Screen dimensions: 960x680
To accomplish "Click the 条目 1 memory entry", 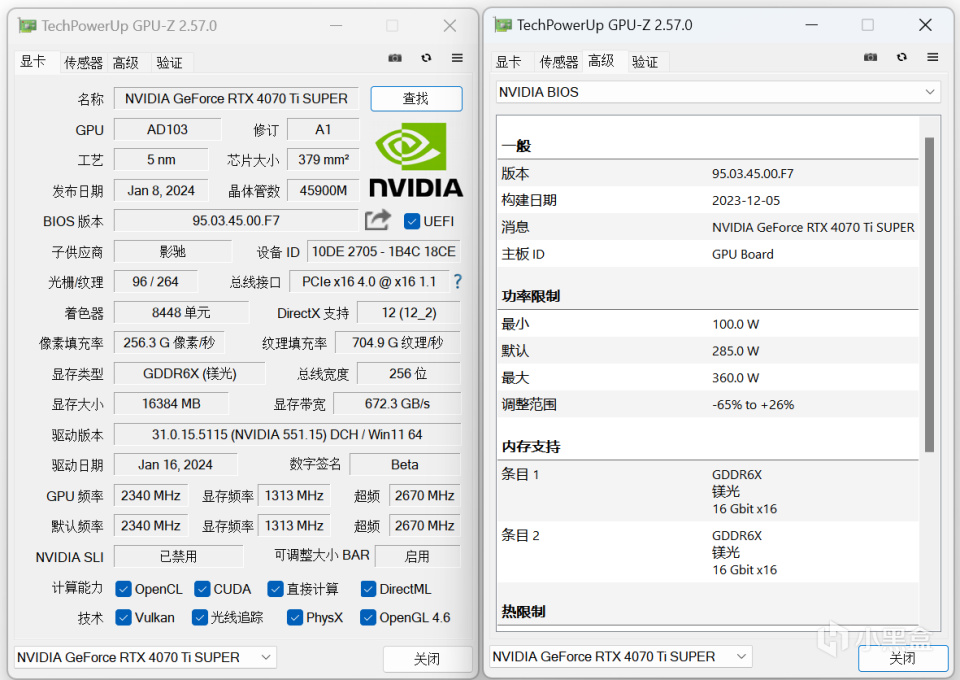I will 708,491.
